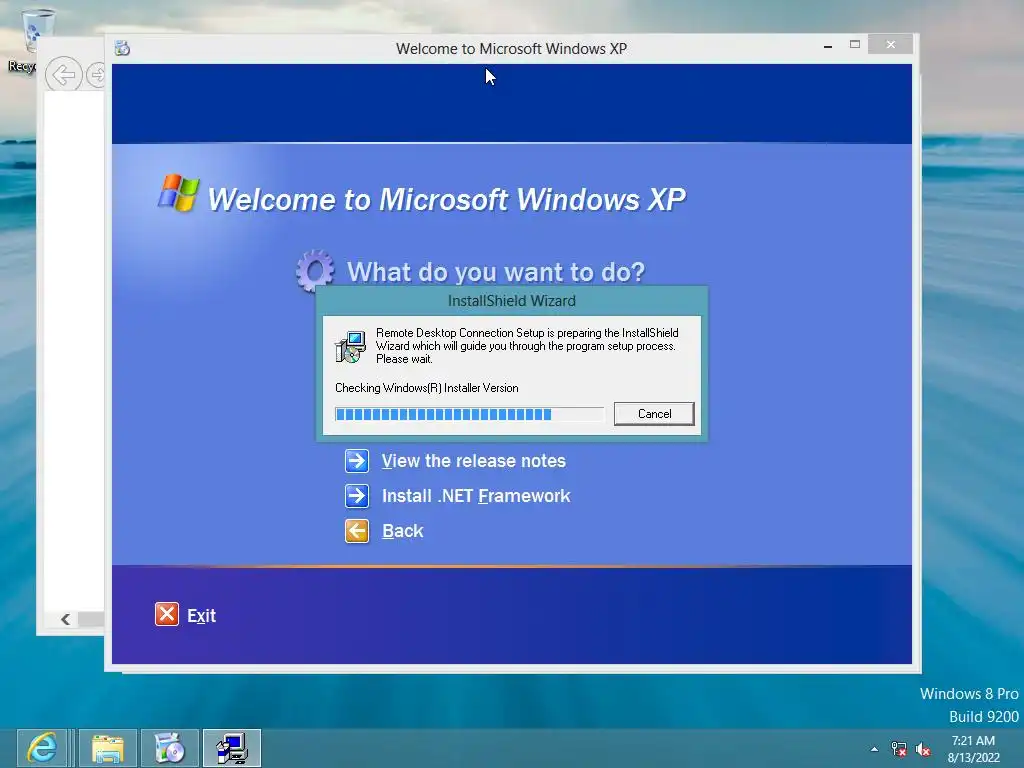Go Back to previous setup menu

click(402, 531)
